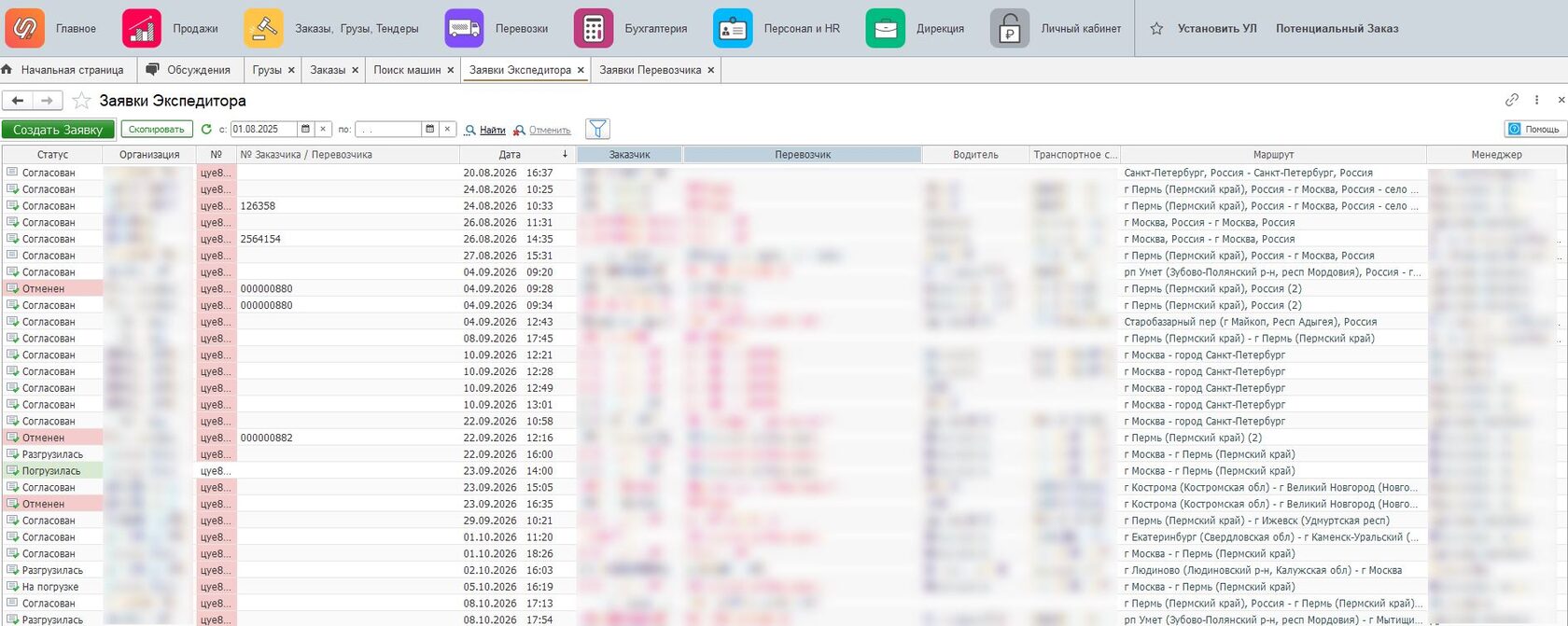
Task: Open the Заказы, Грузы, Тендеры gavel icon
Action: (264, 28)
